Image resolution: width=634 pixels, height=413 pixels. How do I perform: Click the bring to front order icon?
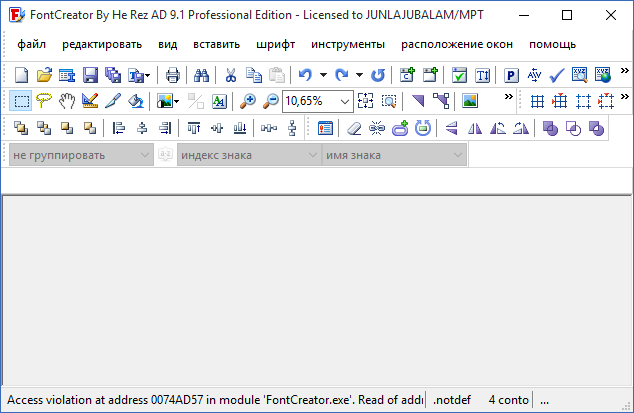pos(21,129)
